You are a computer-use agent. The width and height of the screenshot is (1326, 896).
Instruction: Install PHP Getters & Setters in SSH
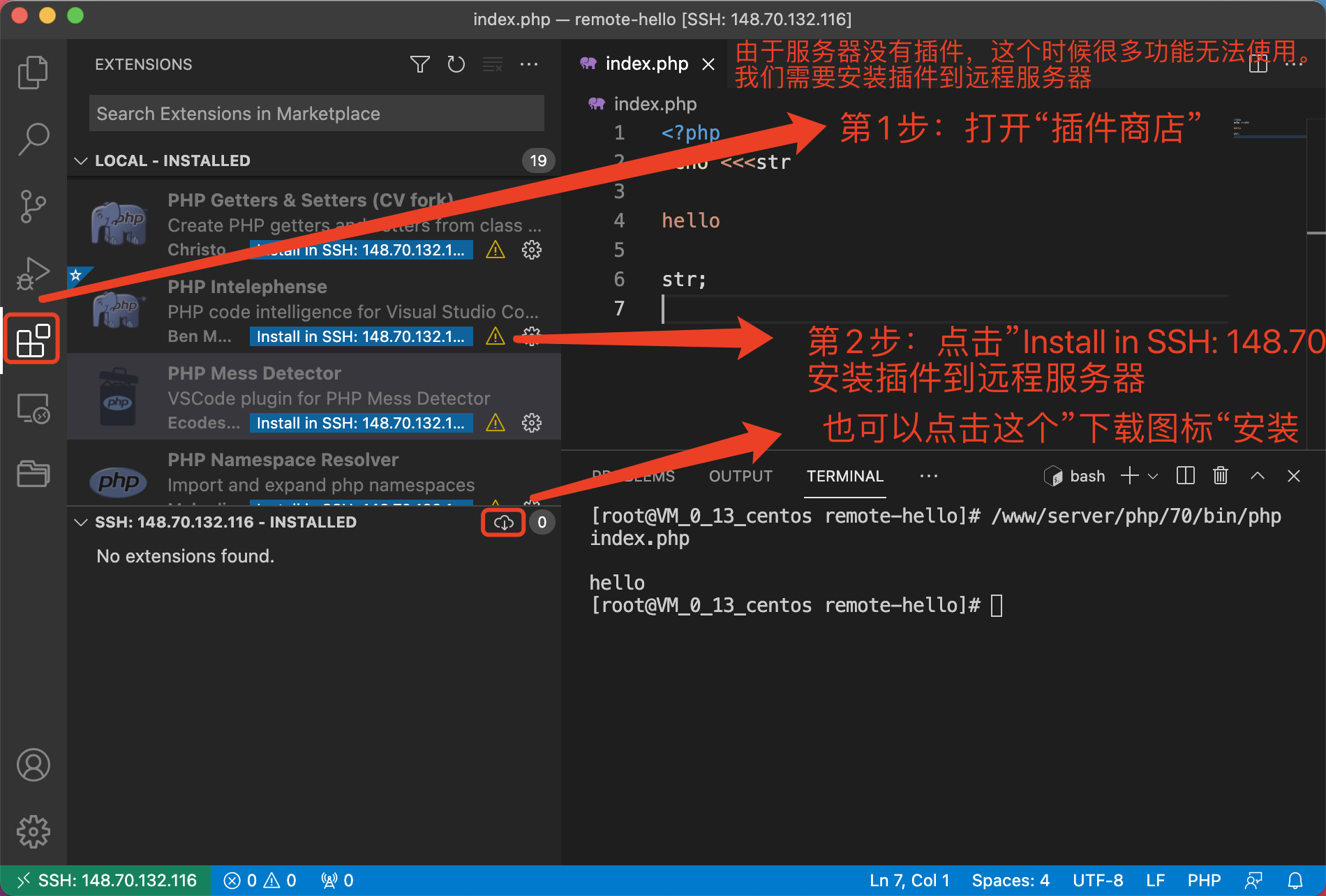point(361,250)
